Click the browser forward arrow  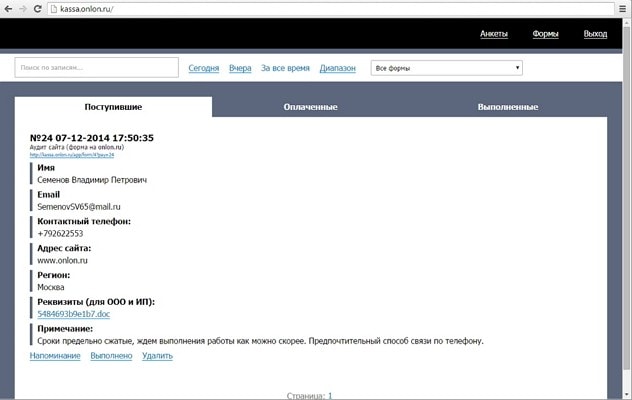(x=23, y=9)
